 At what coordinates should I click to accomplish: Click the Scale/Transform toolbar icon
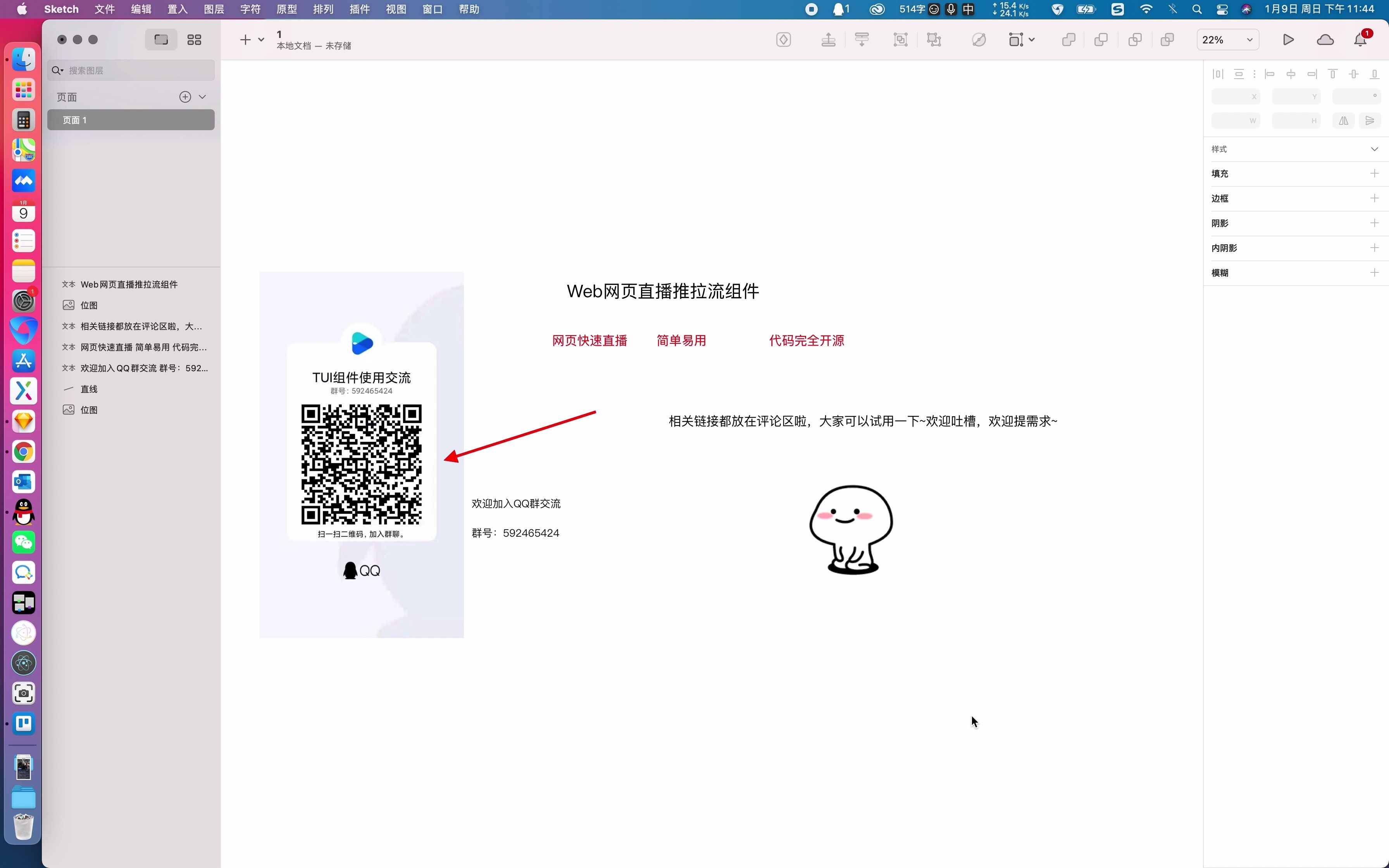point(1016,40)
